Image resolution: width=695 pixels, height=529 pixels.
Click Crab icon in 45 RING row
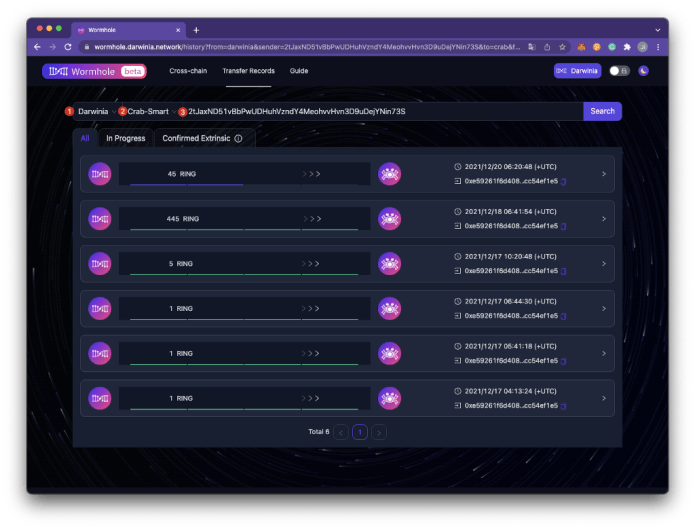coord(389,174)
